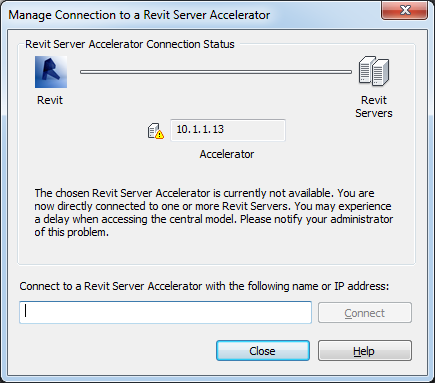The height and width of the screenshot is (383, 435).
Task: Click the Close button
Action: (x=263, y=351)
